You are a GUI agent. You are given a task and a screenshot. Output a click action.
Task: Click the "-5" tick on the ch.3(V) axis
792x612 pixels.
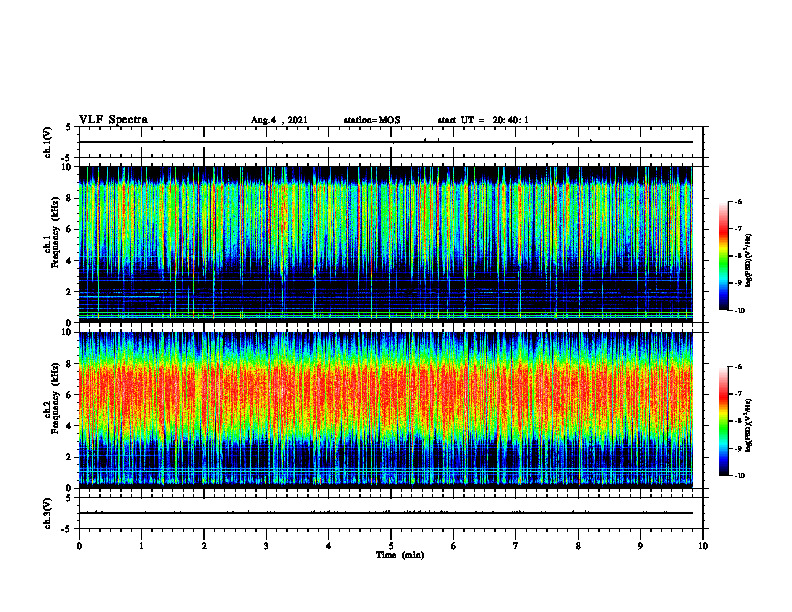67,529
